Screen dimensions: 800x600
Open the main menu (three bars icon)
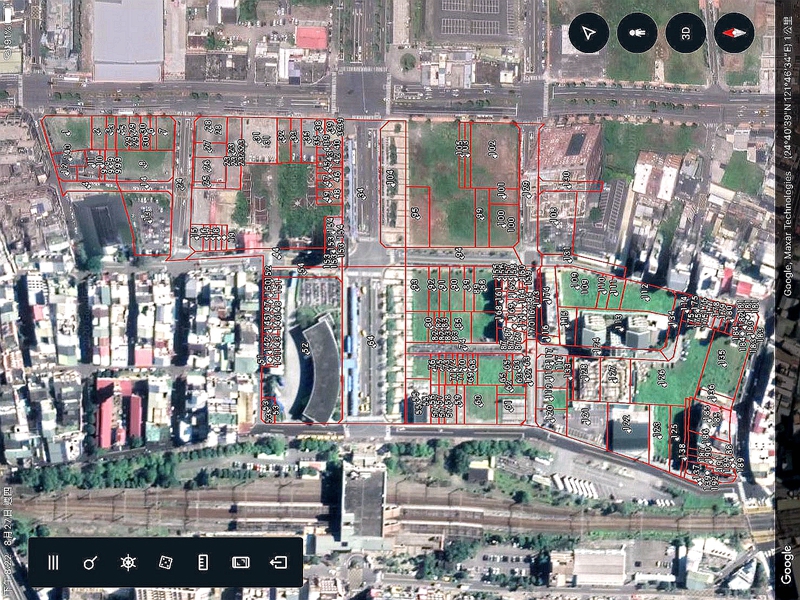coord(53,563)
